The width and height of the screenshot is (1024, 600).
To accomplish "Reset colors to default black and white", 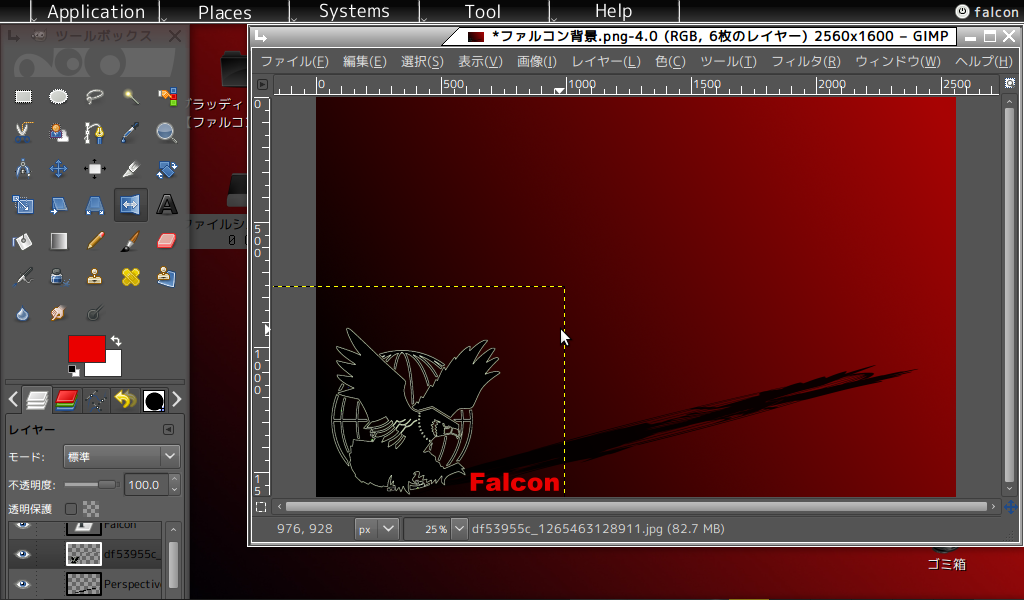I will pyautogui.click(x=74, y=371).
